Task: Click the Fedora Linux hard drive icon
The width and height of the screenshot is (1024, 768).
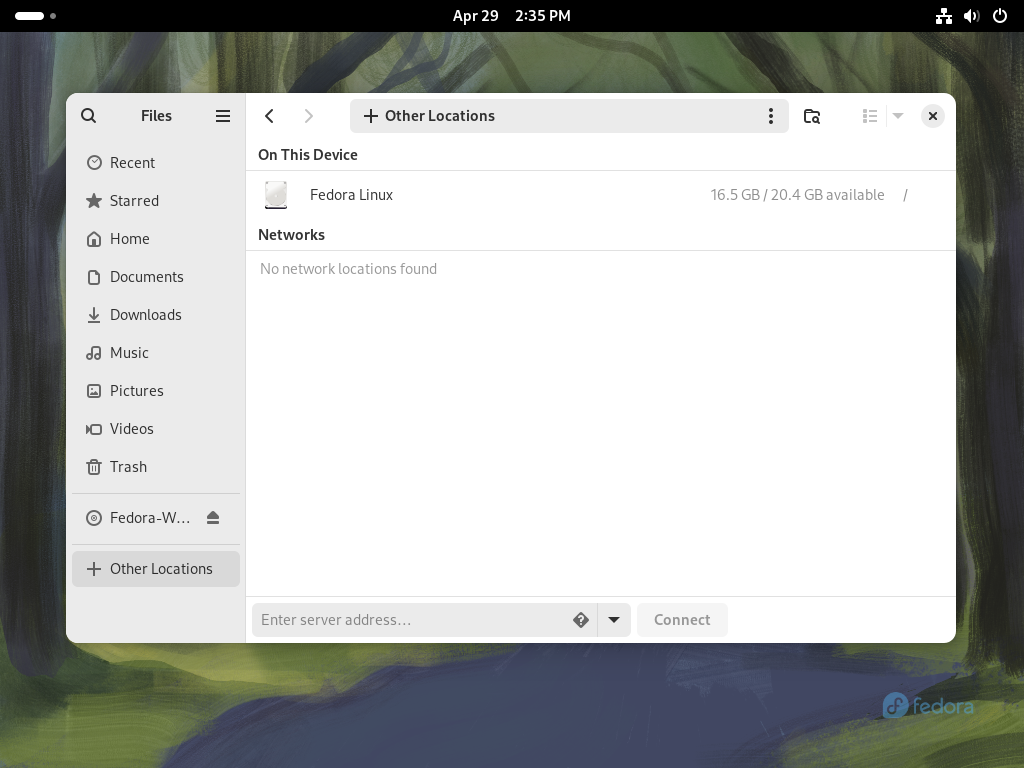Action: pyautogui.click(x=276, y=195)
